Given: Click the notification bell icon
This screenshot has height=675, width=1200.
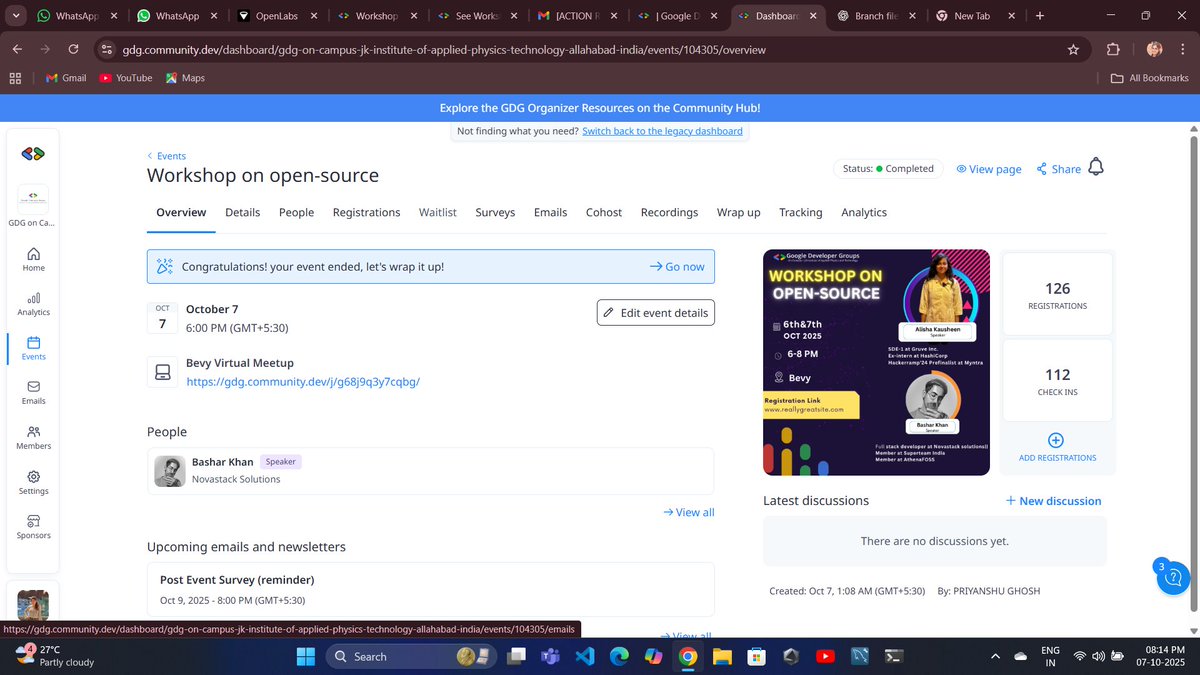Looking at the screenshot, I should [x=1096, y=167].
